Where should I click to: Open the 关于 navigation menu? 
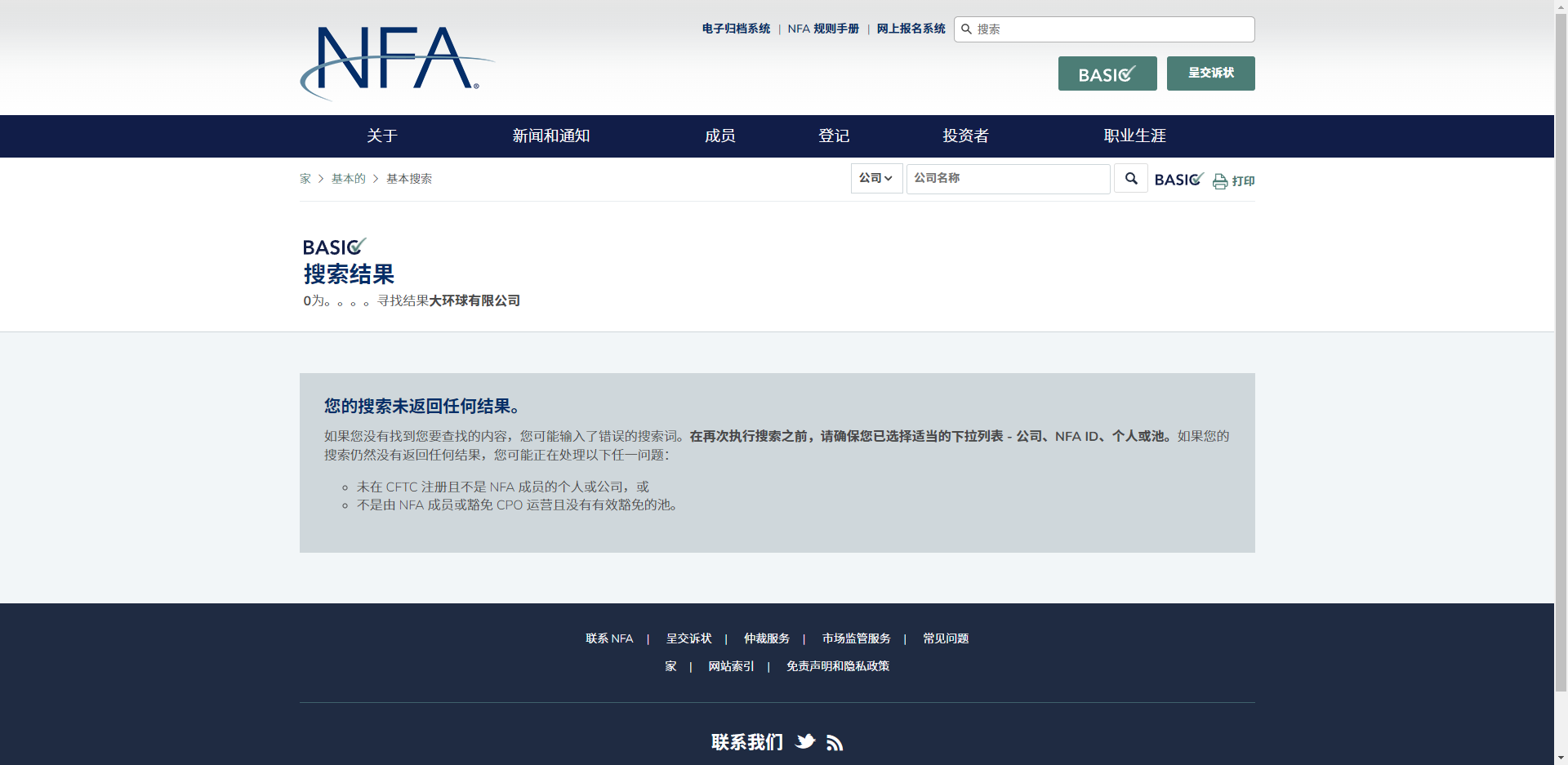381,136
